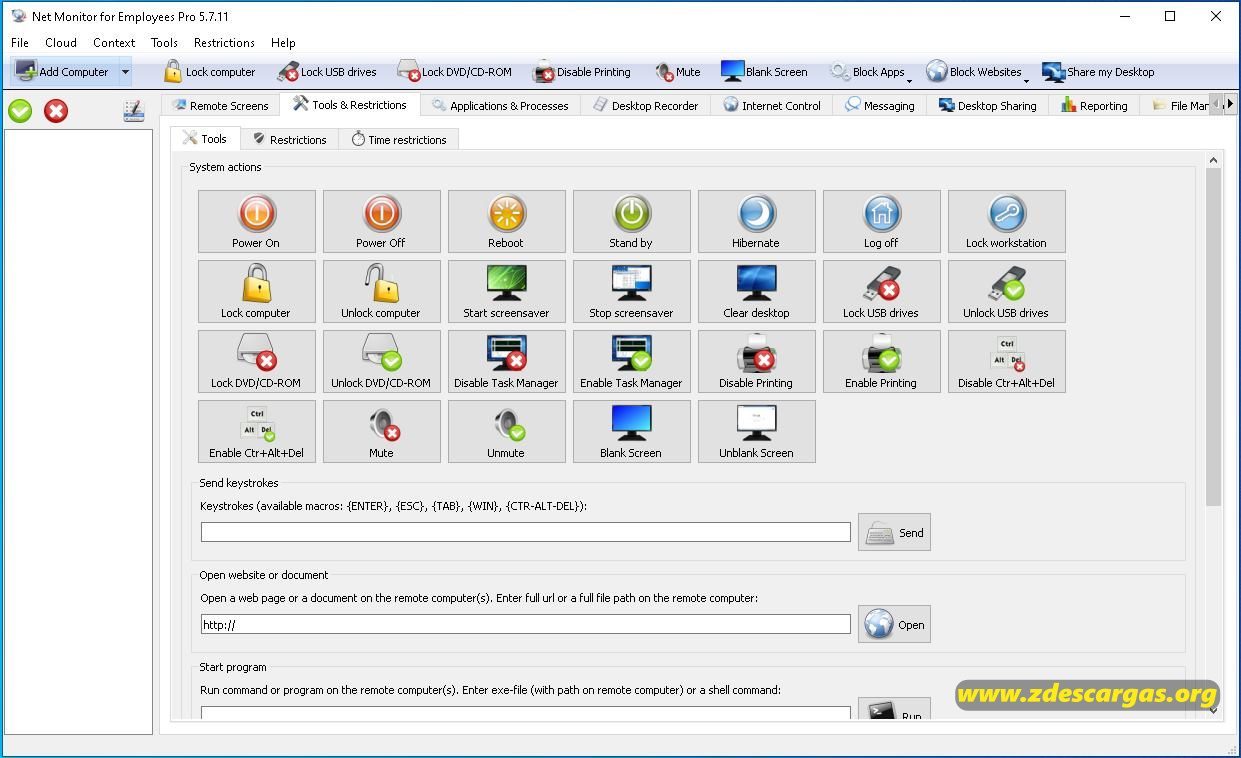Open the Context menu
Image resolution: width=1241 pixels, height=758 pixels.
coord(114,43)
